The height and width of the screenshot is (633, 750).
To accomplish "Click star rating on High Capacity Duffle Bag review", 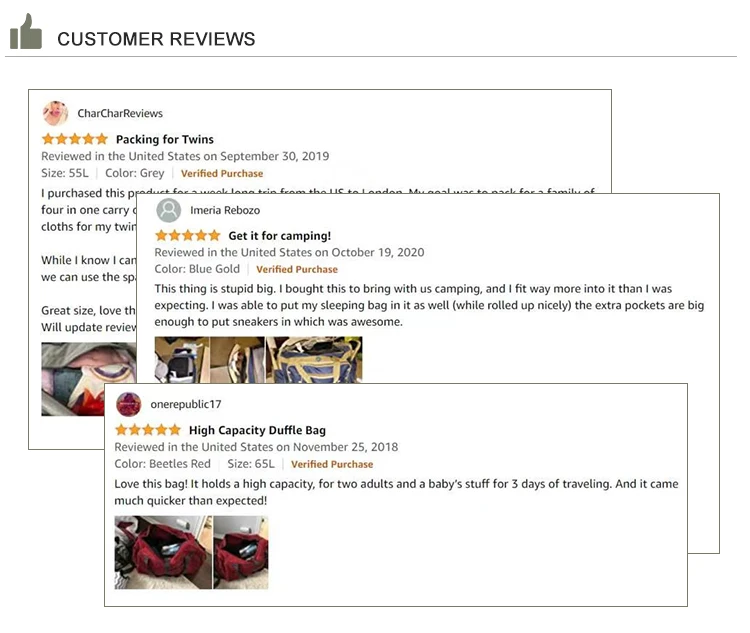I will (x=147, y=430).
